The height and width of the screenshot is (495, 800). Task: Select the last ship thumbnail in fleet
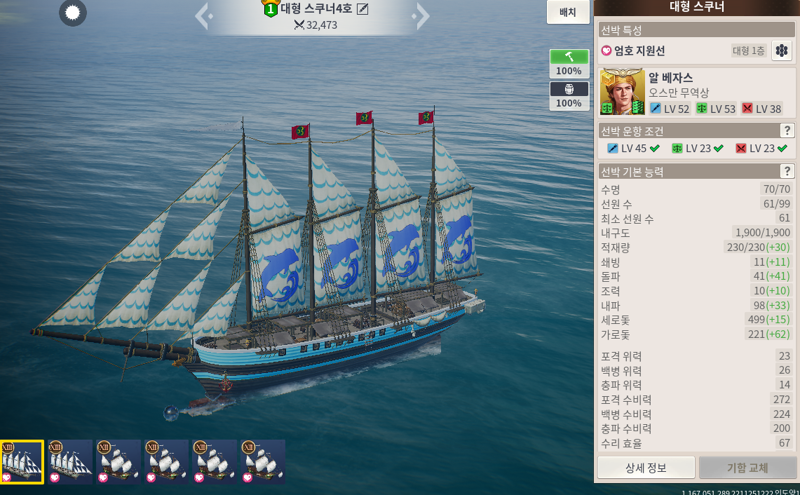coord(263,462)
